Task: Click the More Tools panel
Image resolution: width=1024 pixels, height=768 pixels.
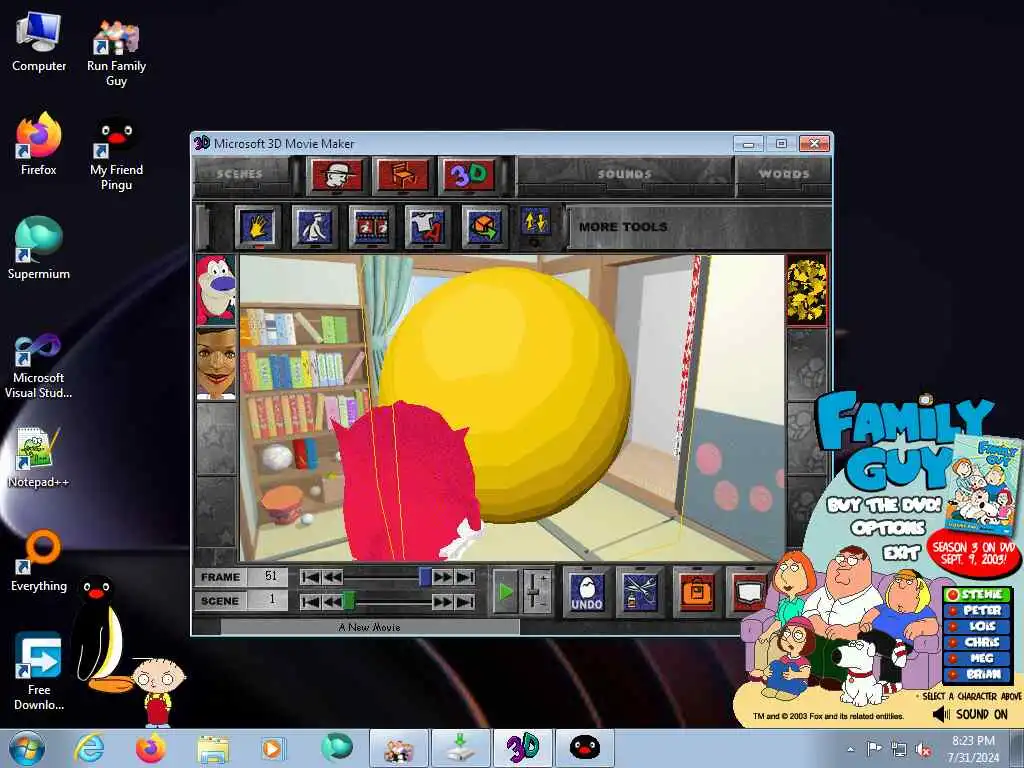Action: 697,227
